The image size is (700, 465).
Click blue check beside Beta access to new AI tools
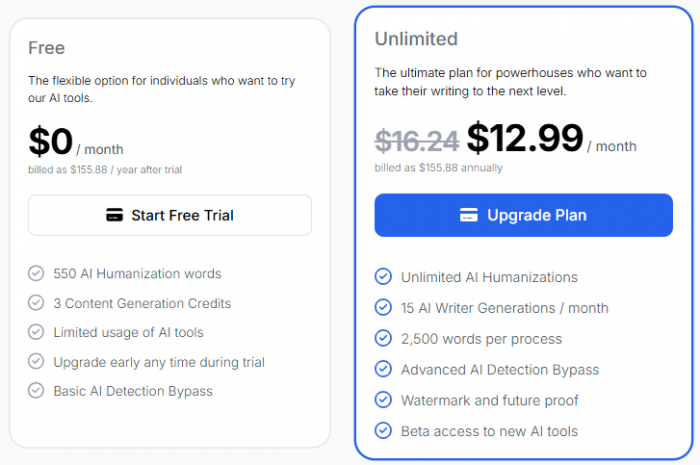[383, 431]
